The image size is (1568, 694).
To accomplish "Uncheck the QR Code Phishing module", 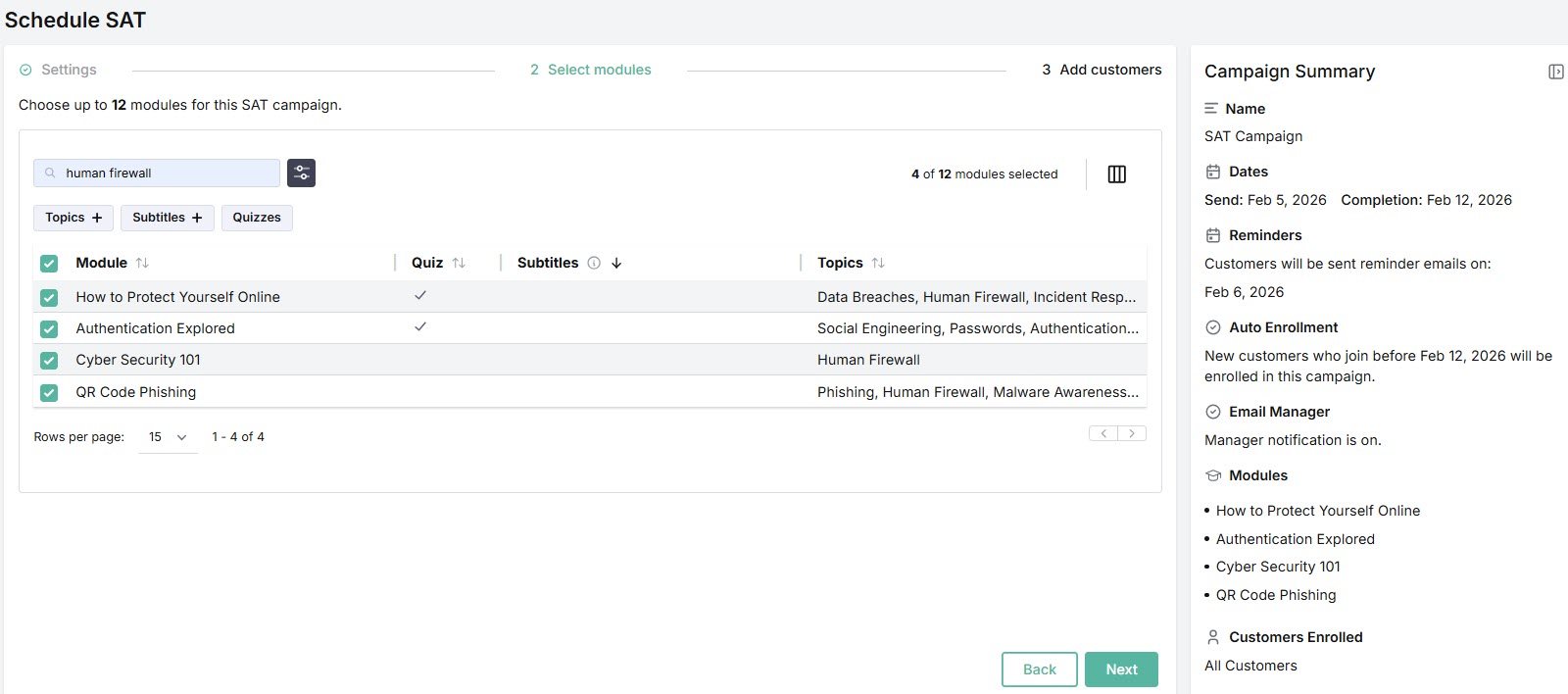I will tap(49, 393).
